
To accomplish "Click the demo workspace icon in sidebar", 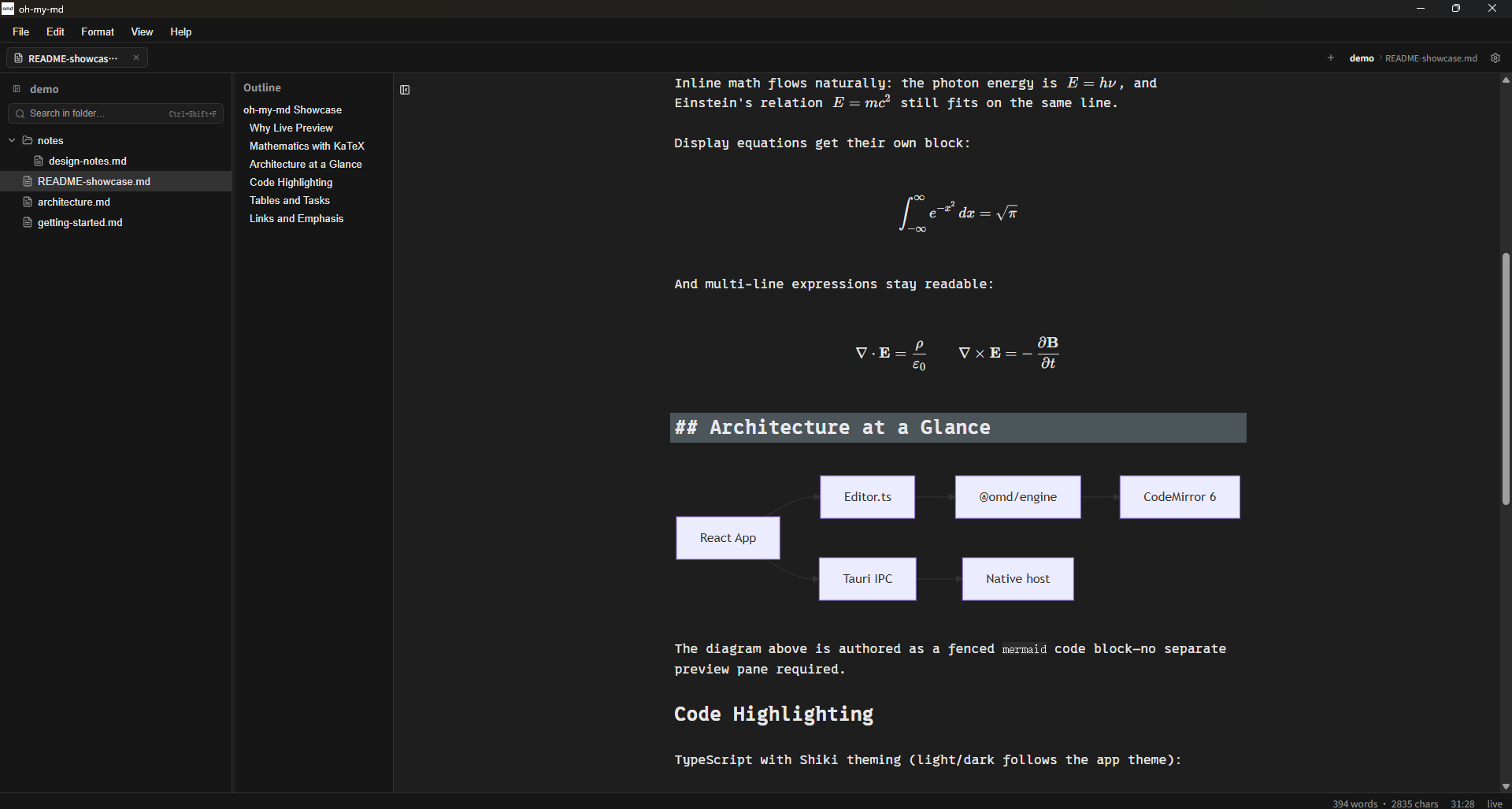I will click(x=17, y=89).
